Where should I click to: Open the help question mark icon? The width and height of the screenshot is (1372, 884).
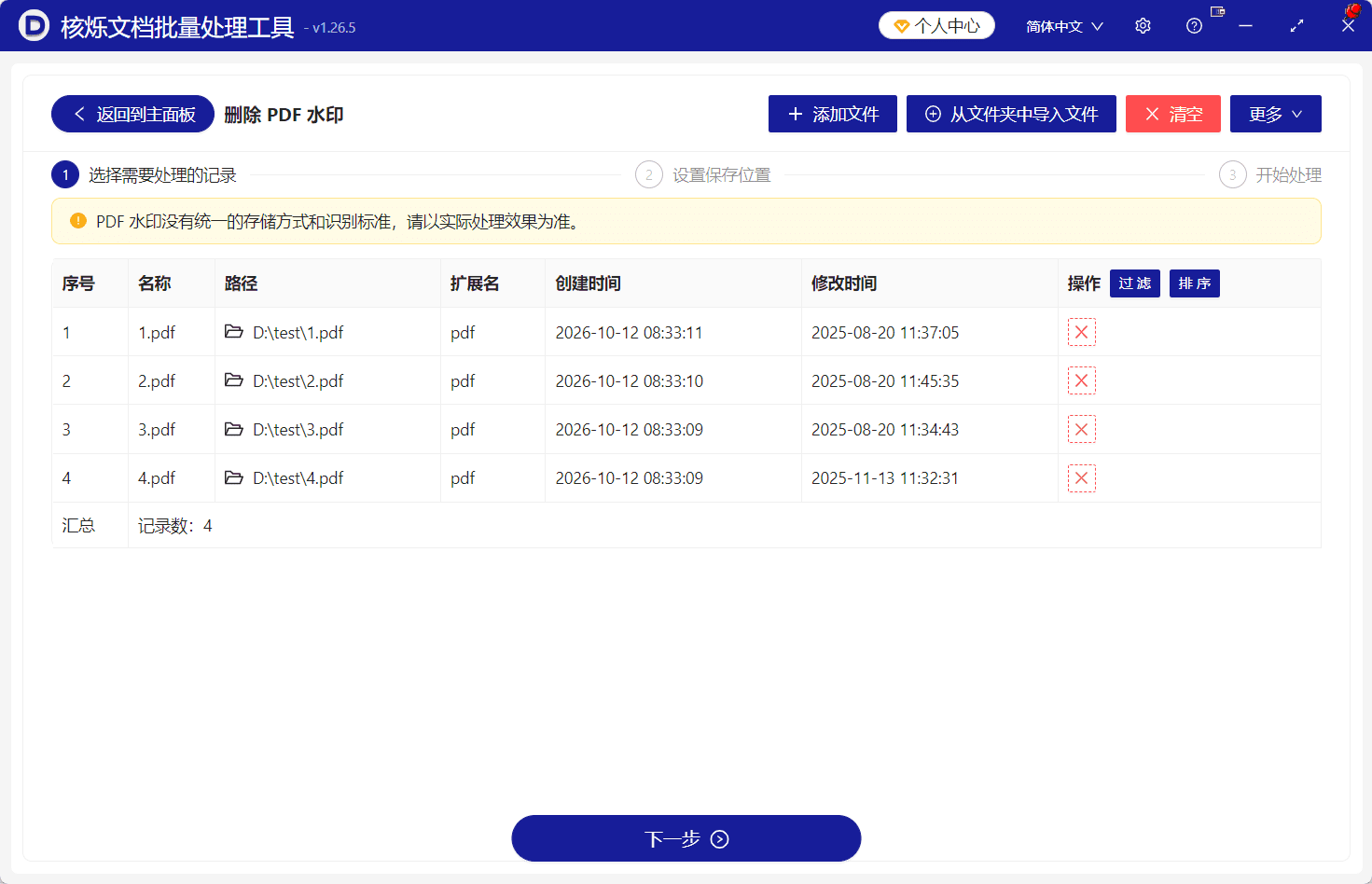(x=1194, y=26)
